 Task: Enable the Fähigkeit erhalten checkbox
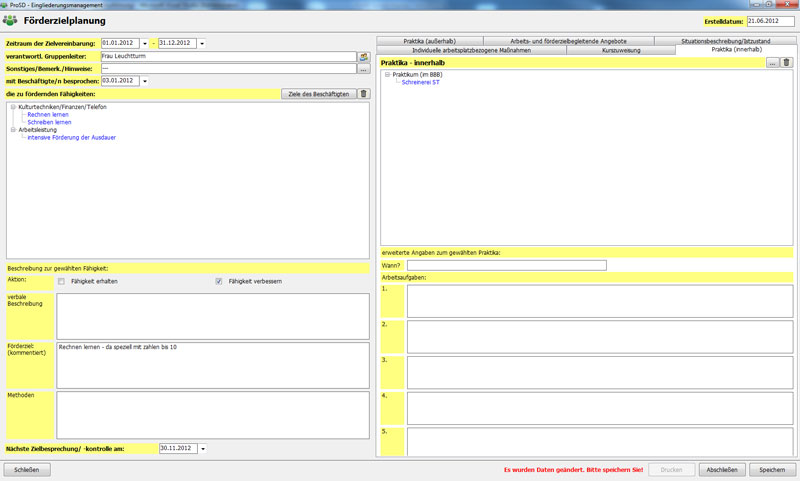point(62,281)
